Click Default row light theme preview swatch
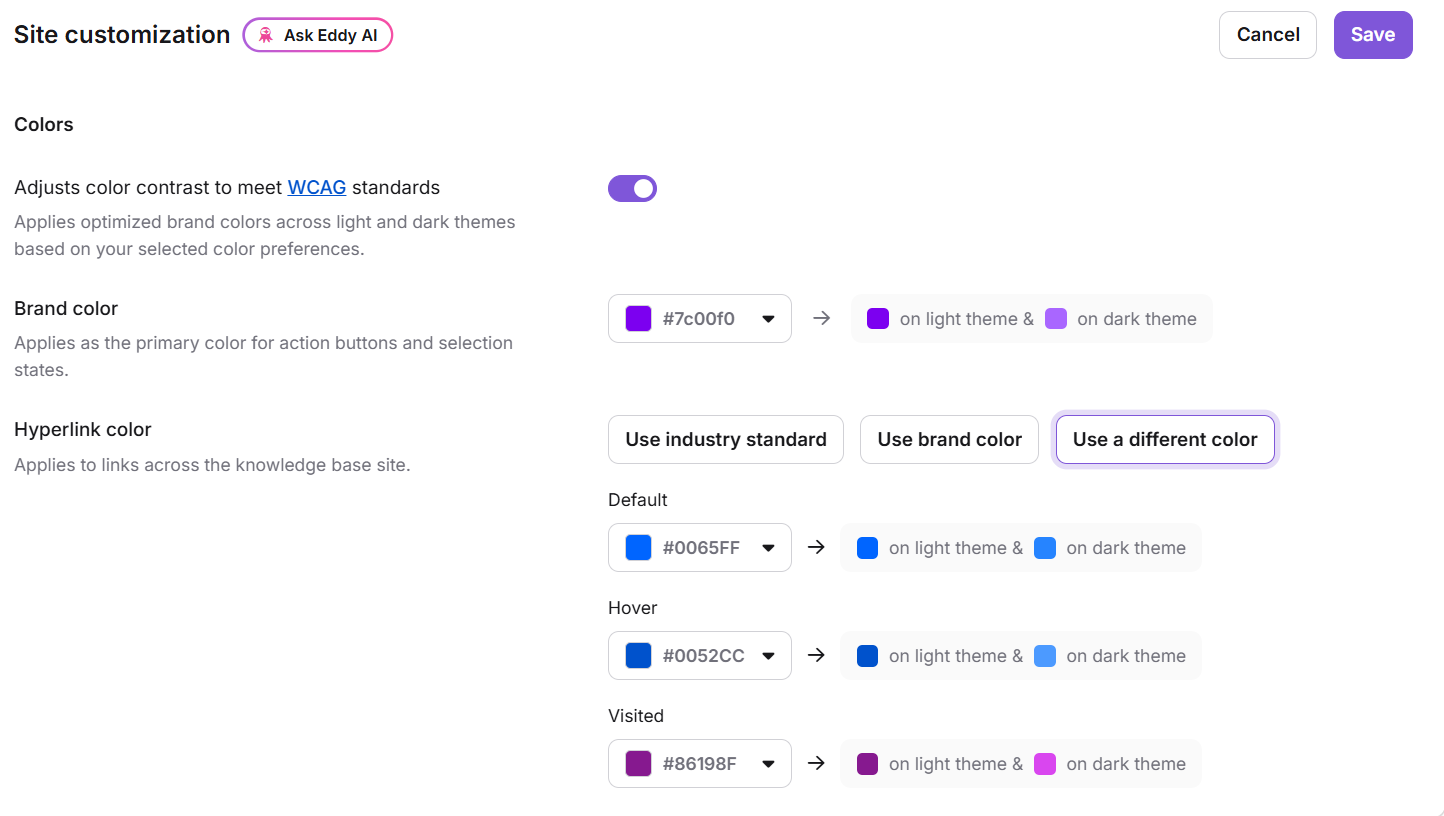1444x816 pixels. click(868, 548)
